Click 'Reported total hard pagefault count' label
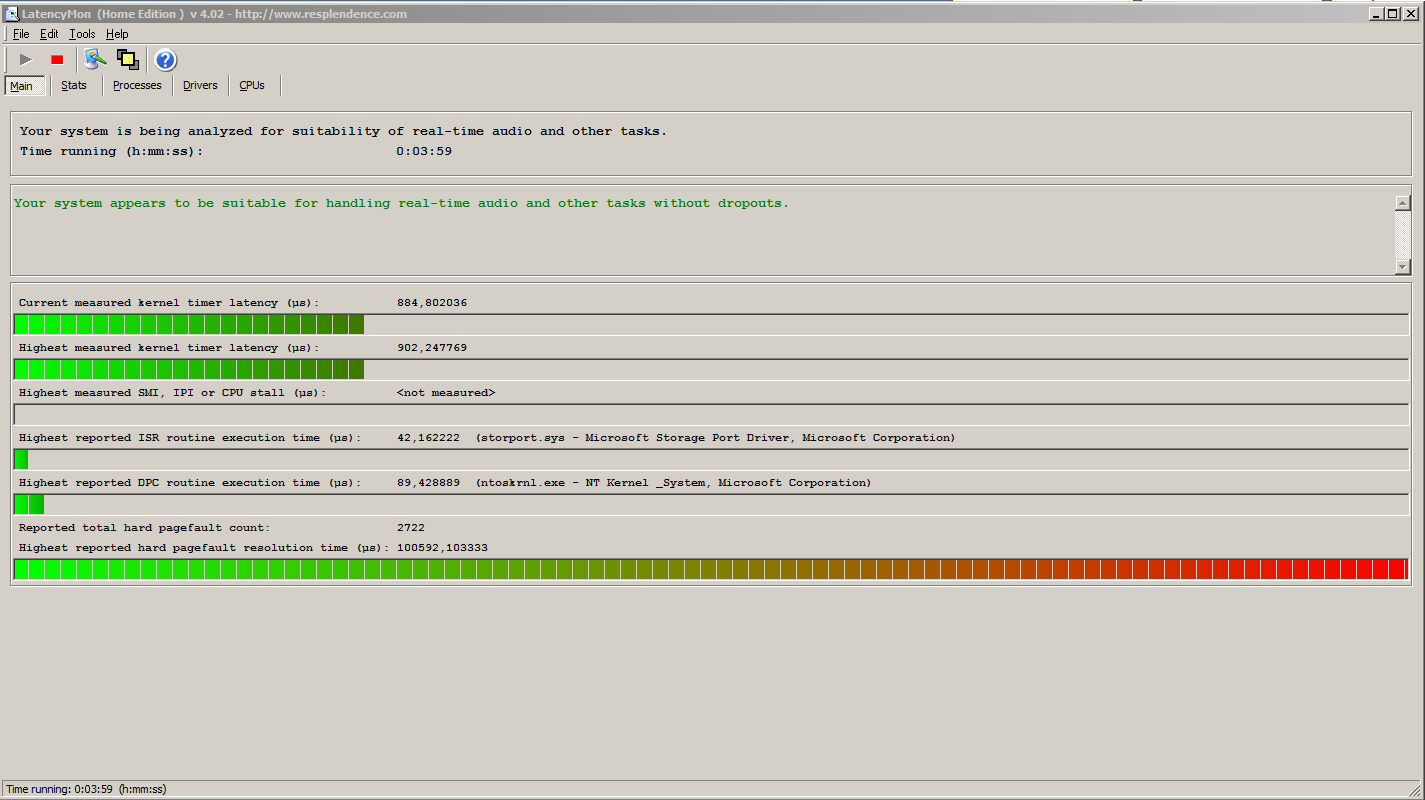 (145, 528)
